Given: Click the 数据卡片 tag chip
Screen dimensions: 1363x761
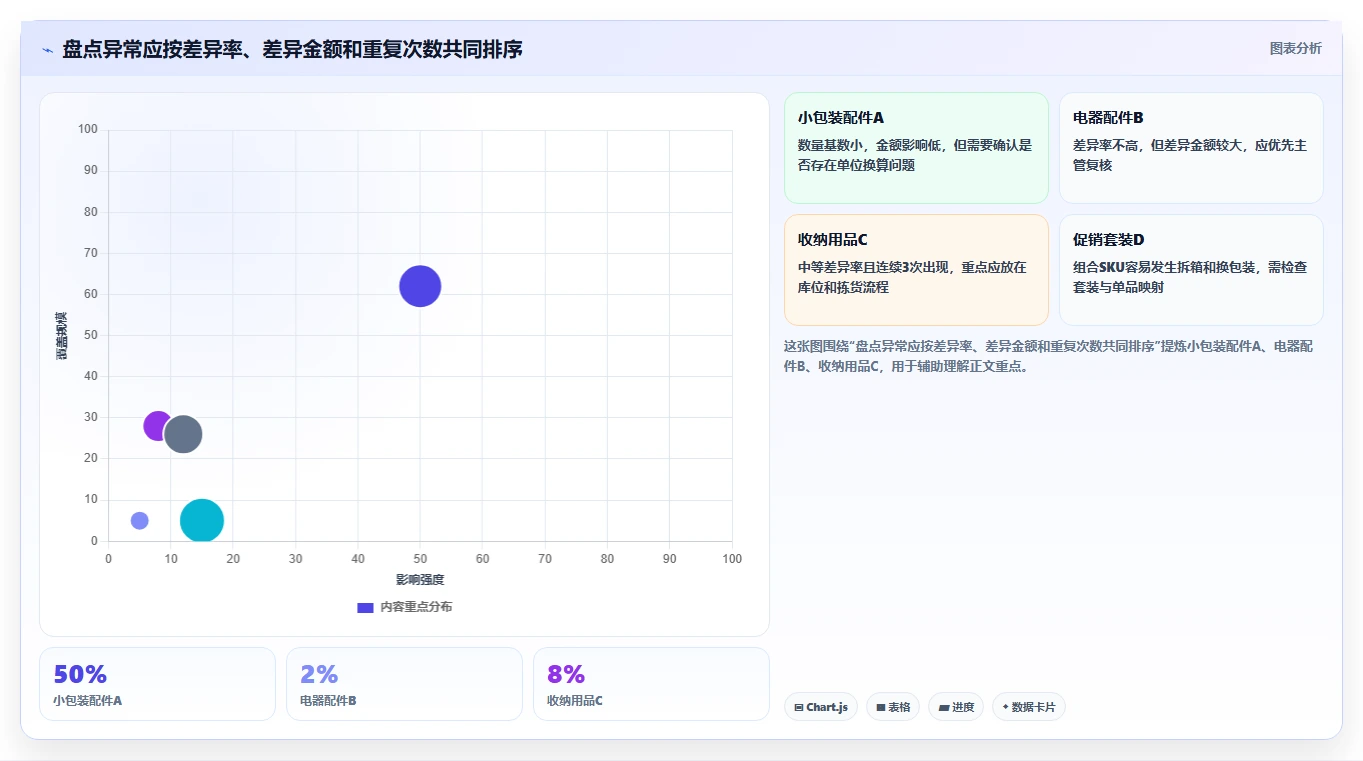Looking at the screenshot, I should [x=1029, y=707].
